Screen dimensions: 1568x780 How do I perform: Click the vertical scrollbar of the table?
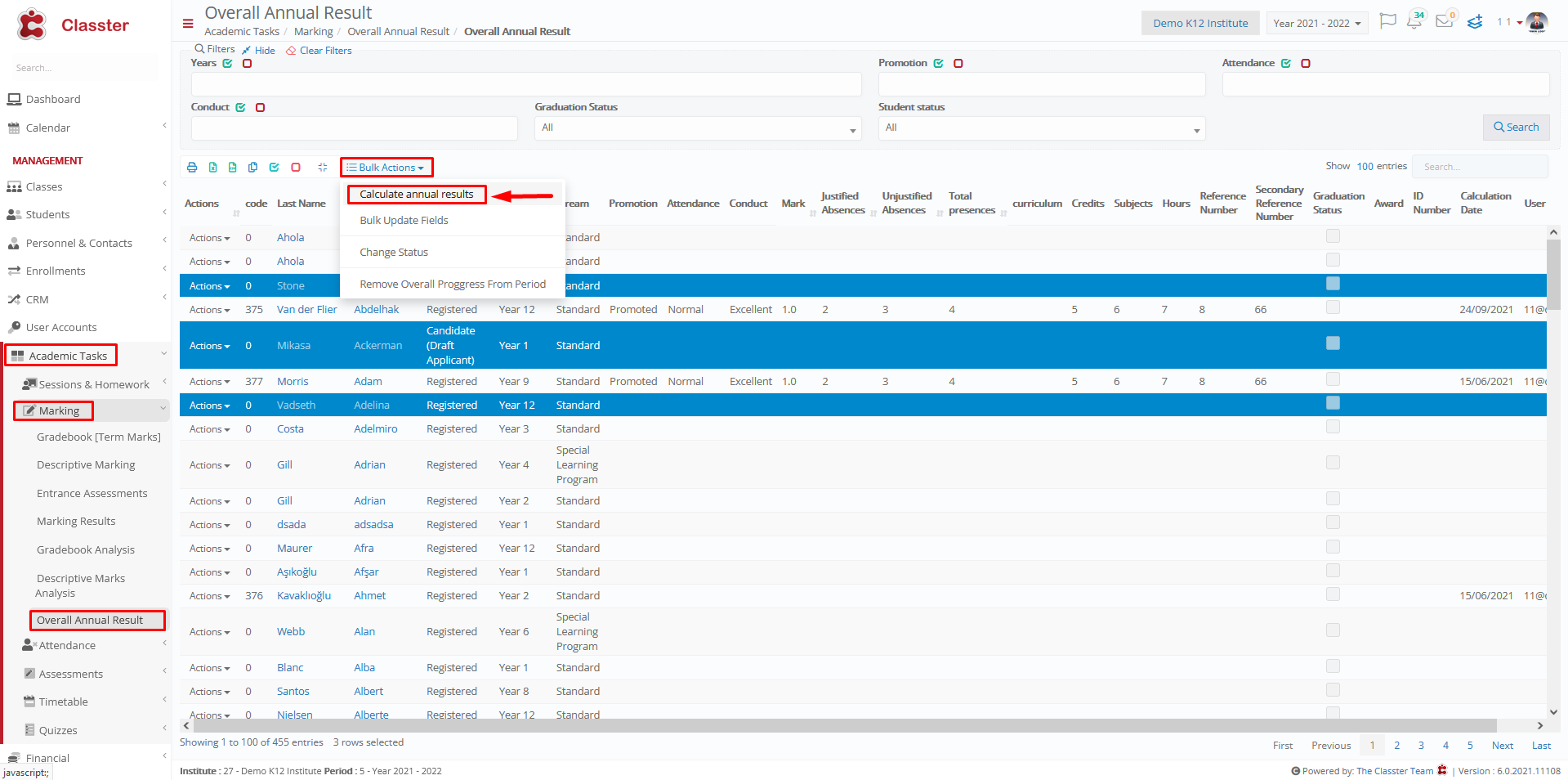(1553, 274)
